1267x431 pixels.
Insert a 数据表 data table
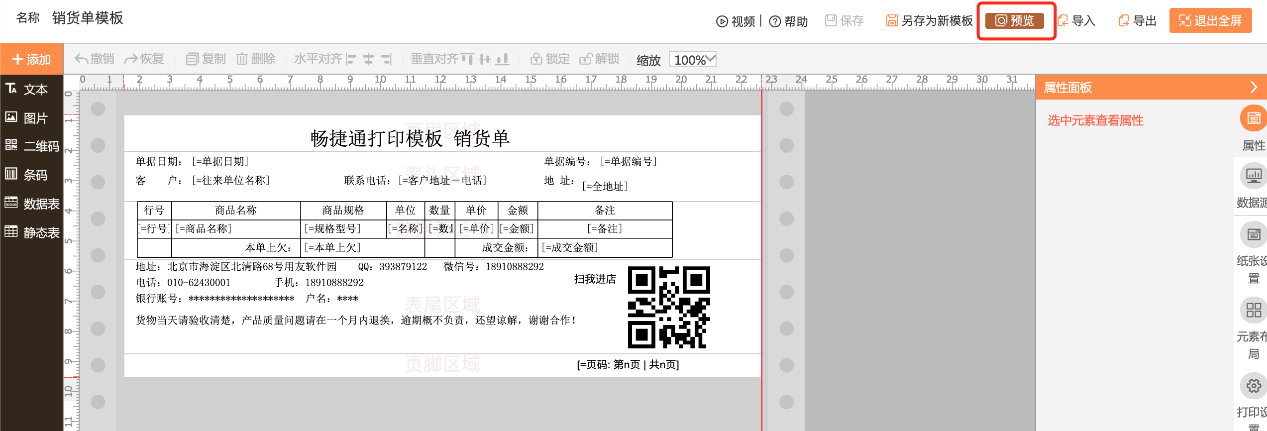(x=32, y=203)
